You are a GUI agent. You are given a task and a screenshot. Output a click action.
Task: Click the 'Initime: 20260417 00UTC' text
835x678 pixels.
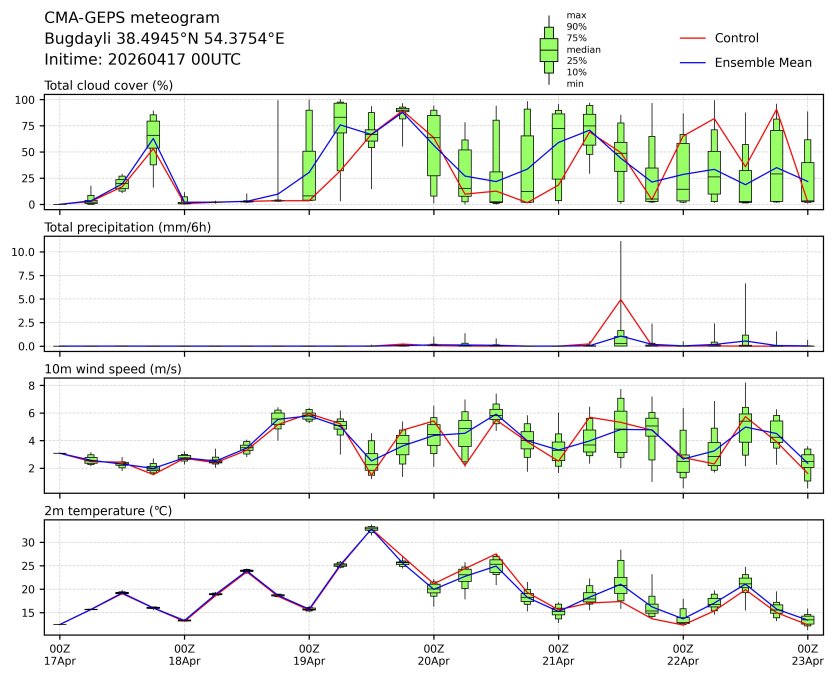(x=142, y=60)
